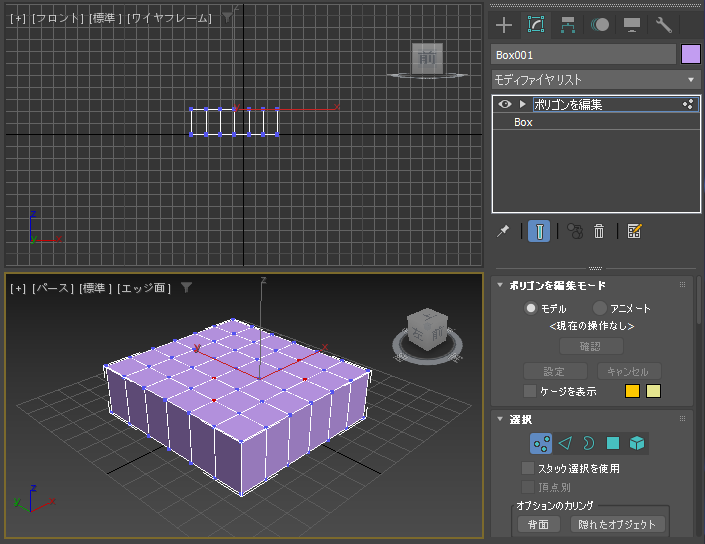Open the [エッジ面] shading menu

point(144,288)
